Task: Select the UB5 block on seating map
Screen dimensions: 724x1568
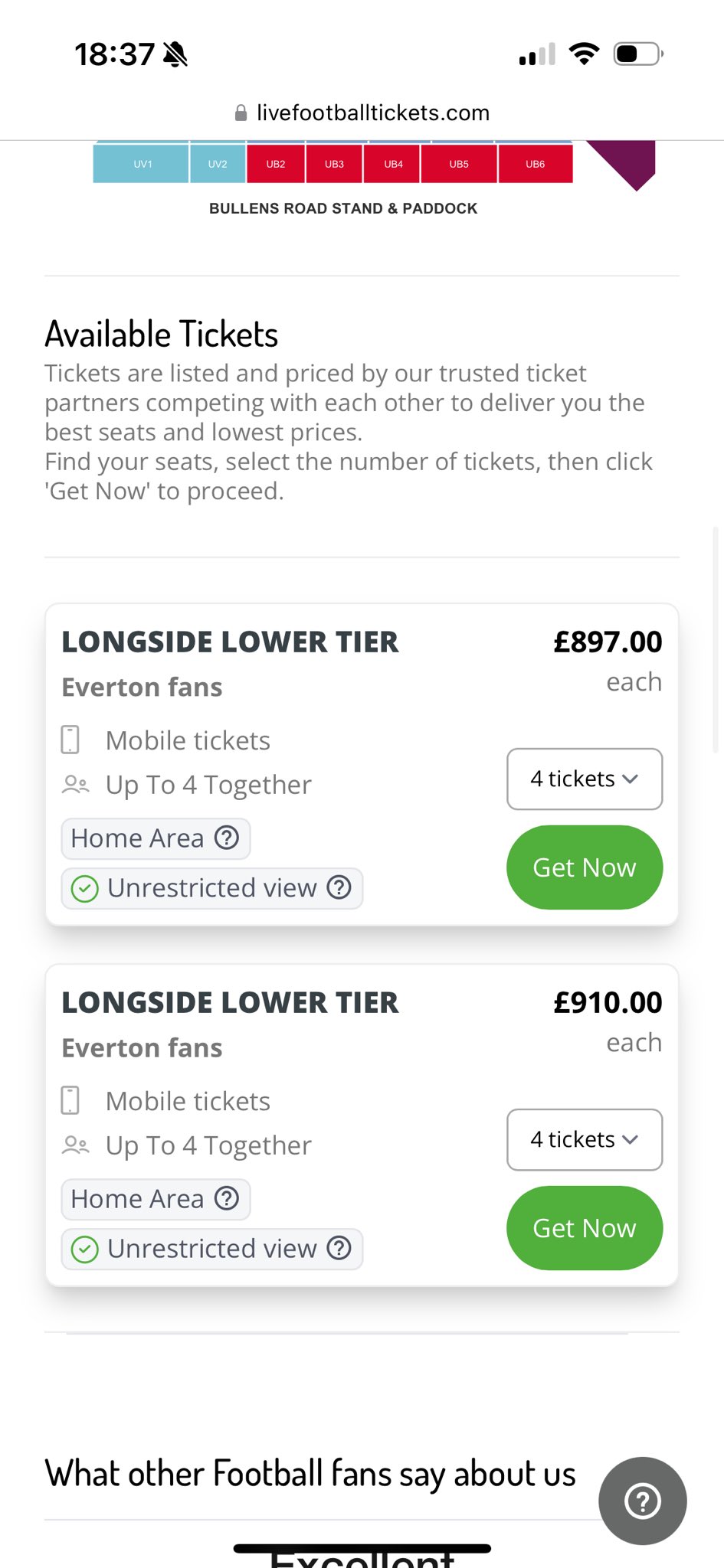Action: (x=459, y=164)
